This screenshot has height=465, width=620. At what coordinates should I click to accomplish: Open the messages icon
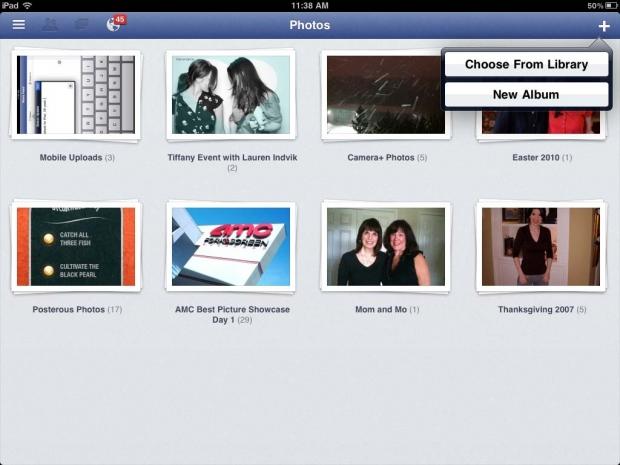(x=81, y=25)
